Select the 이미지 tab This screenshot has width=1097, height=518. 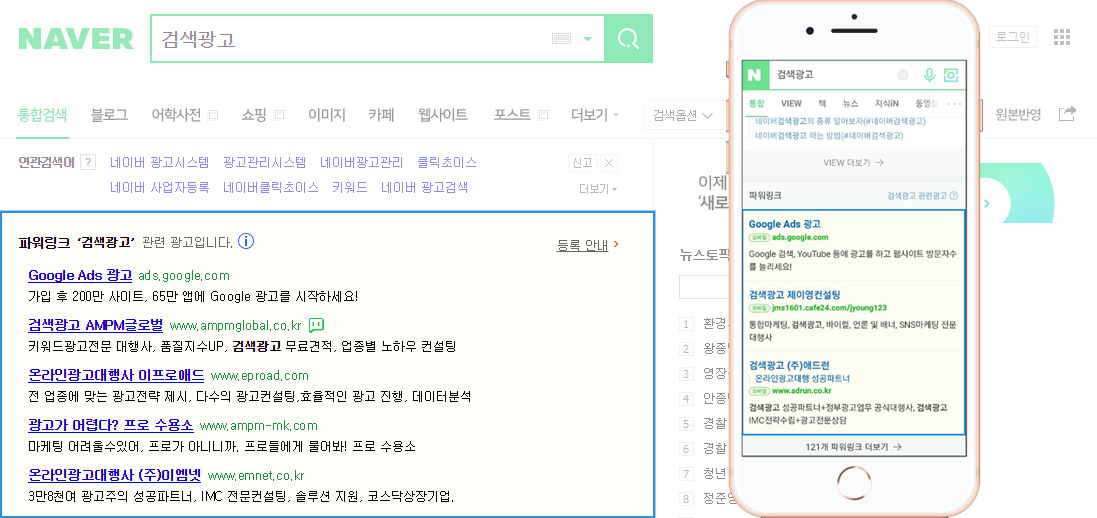pyautogui.click(x=327, y=115)
